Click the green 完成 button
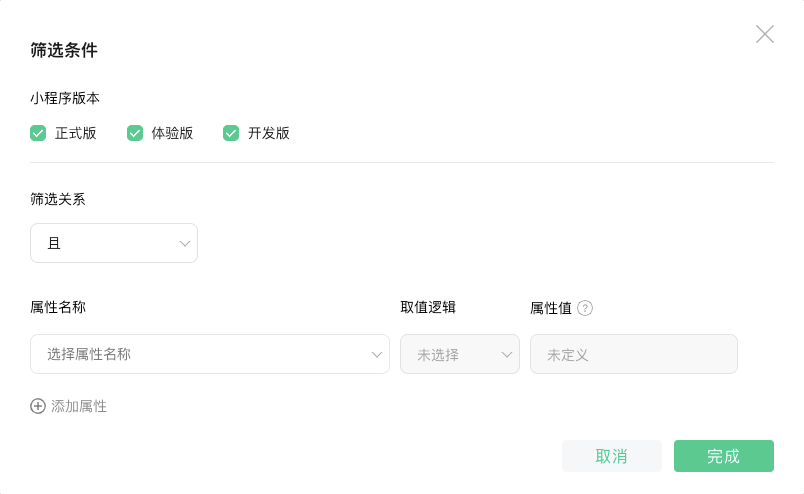This screenshot has height=494, width=804. coord(723,456)
